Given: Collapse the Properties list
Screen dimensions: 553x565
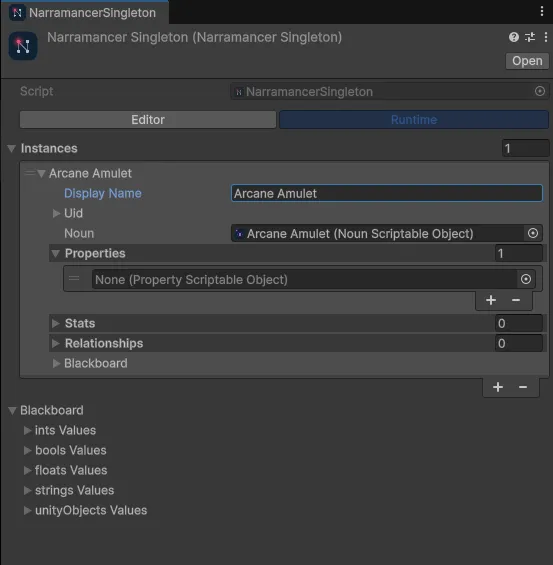Looking at the screenshot, I should (x=55, y=254).
